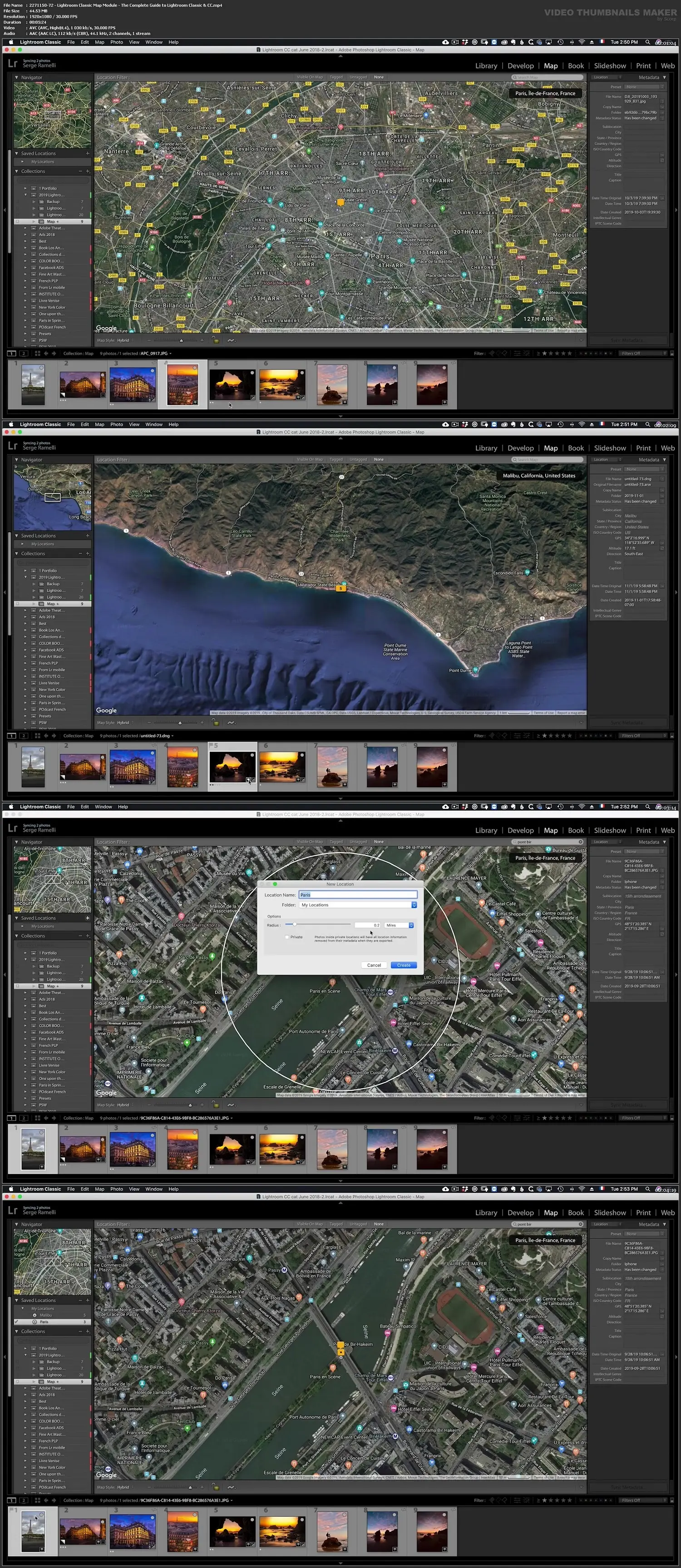Collapse Navigator panel triangle in 2:50 PM frame
Screen dimensions: 681x1568
[x=17, y=77]
